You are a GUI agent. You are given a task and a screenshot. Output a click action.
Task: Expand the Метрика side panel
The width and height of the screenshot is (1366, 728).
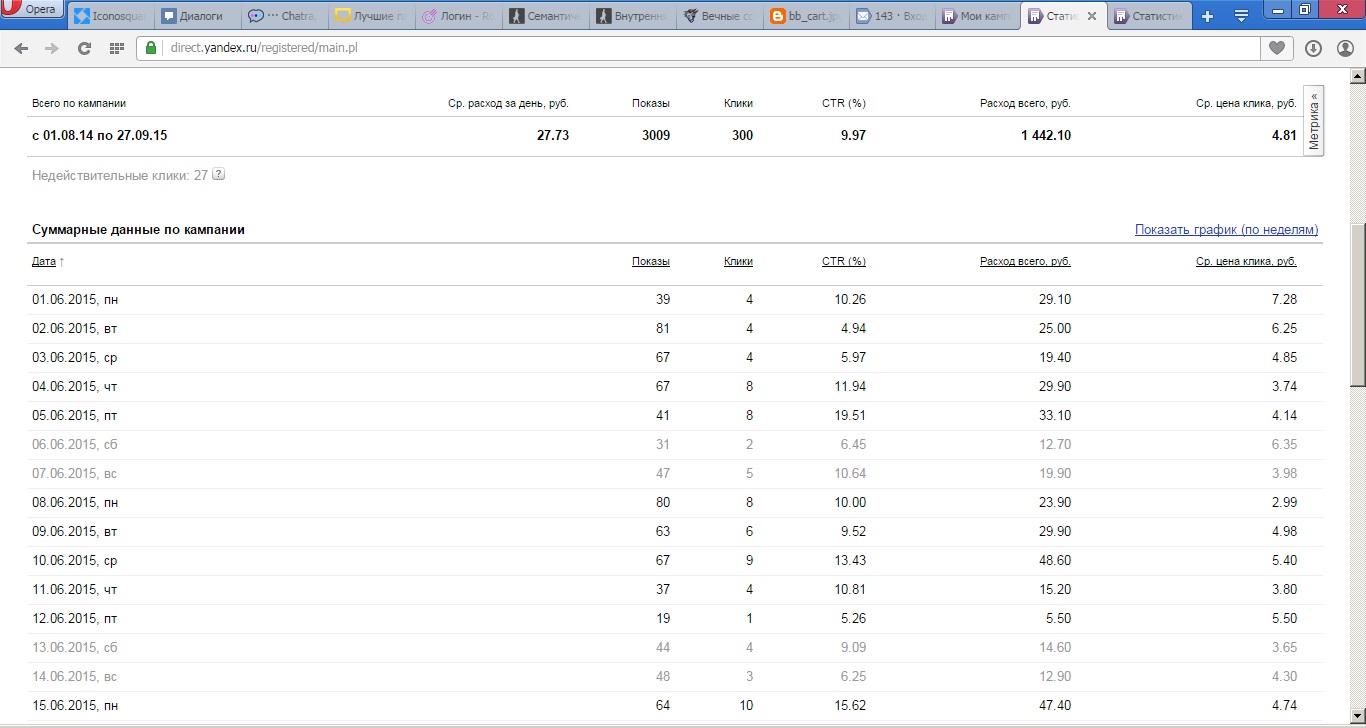[x=1314, y=119]
